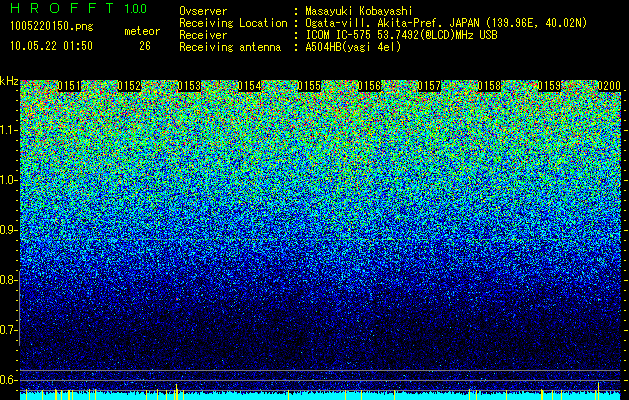Viewport: 629px width, 400px height.
Task: Click the 0157 time marker
Action: click(x=429, y=86)
